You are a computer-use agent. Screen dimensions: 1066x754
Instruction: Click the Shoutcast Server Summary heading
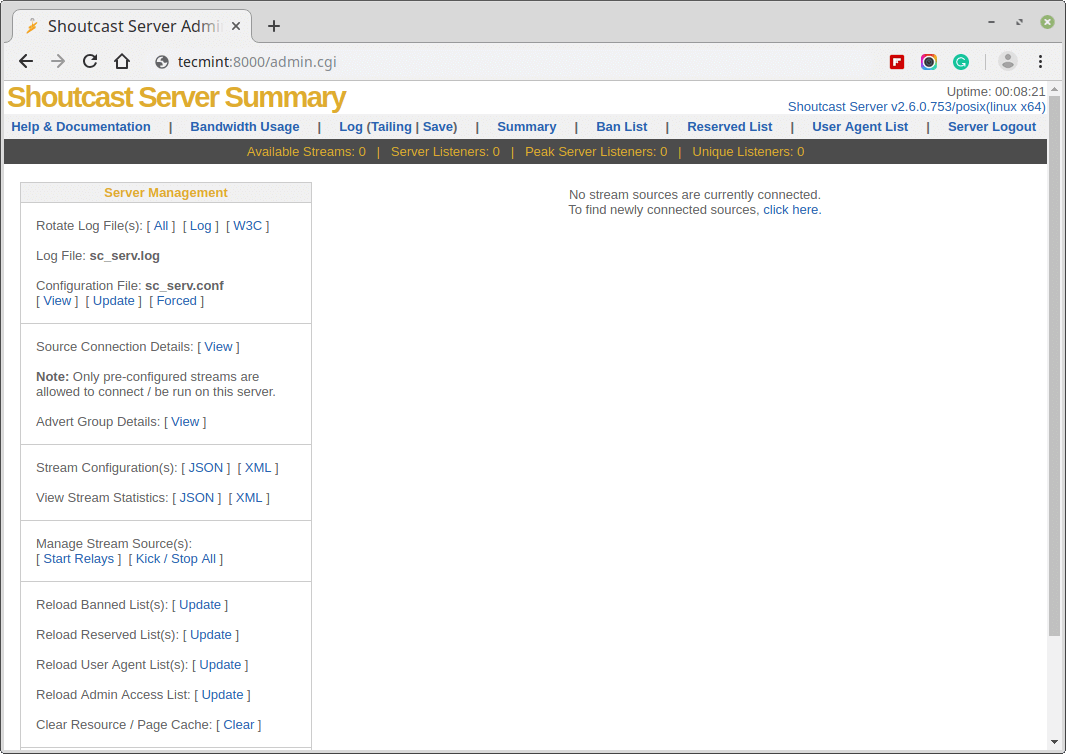tap(176, 98)
